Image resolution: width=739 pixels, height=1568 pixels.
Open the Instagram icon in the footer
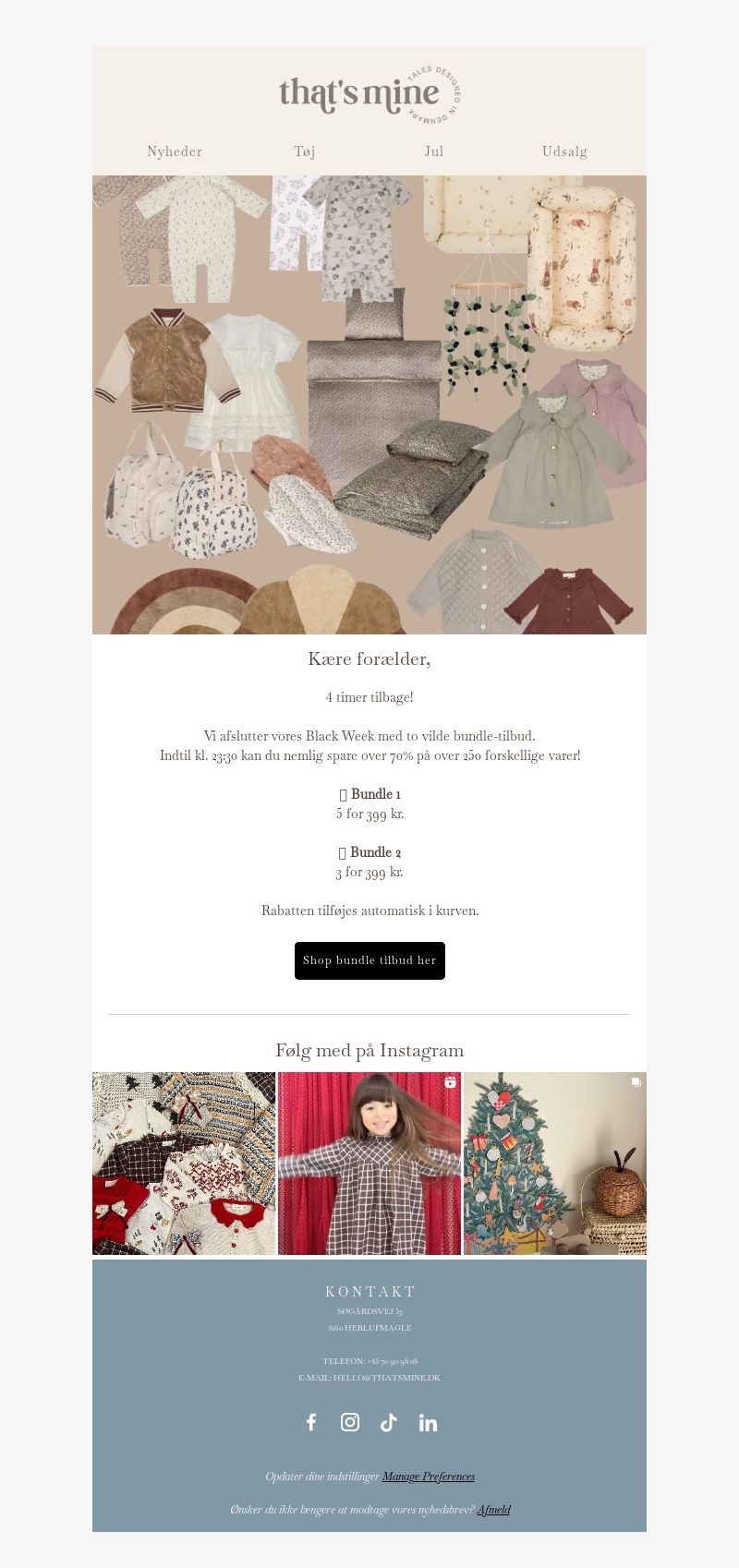click(x=350, y=1422)
